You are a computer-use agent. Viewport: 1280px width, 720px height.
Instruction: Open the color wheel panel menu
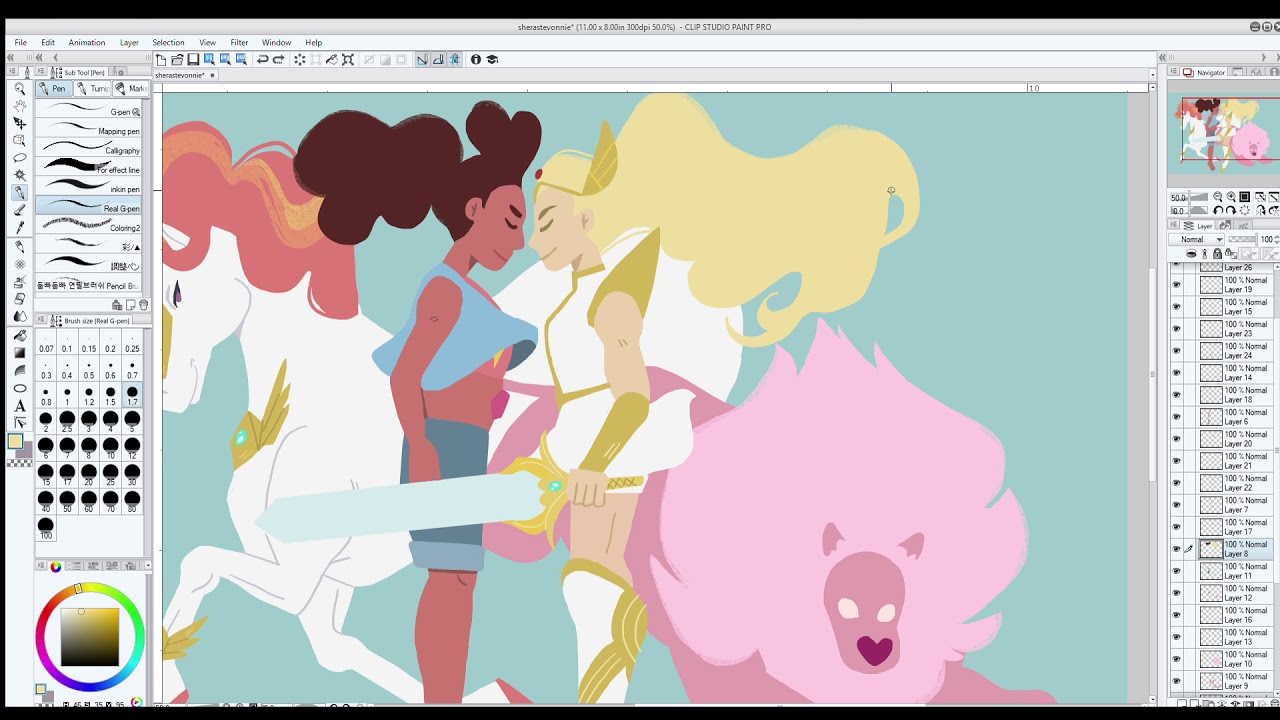(41, 566)
